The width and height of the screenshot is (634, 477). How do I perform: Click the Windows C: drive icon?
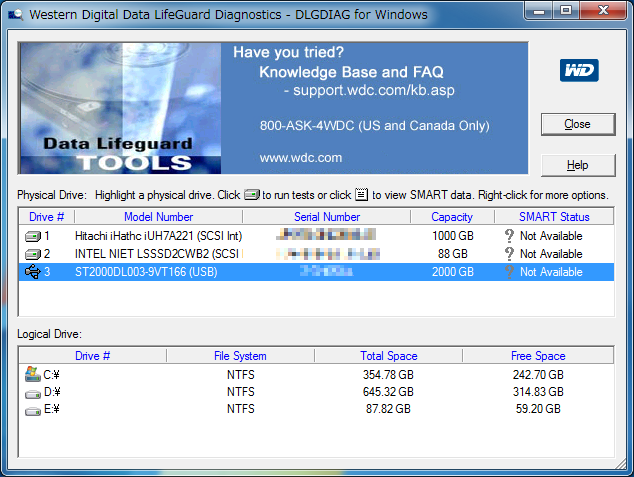tap(32, 374)
